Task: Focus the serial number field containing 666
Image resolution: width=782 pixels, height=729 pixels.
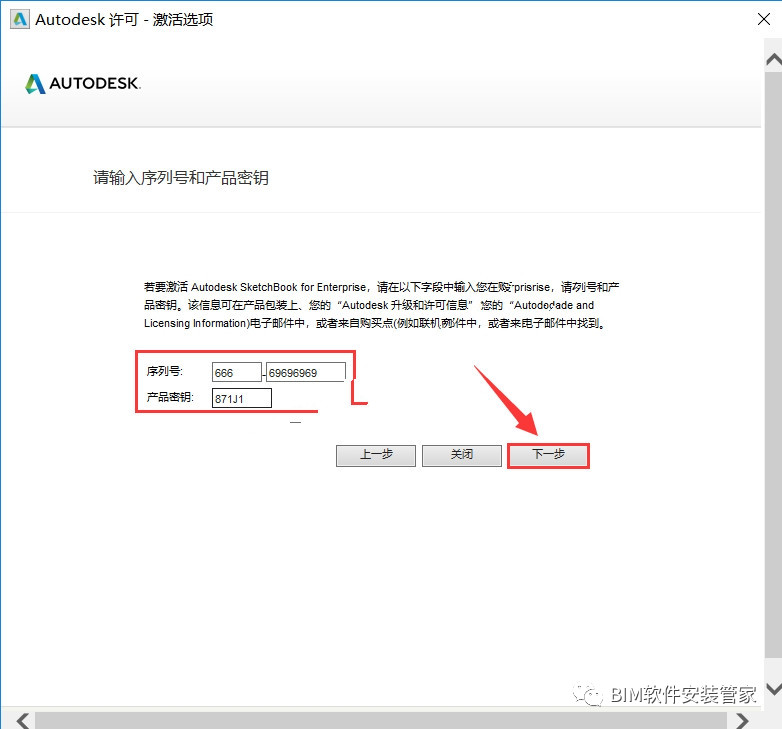Action: click(x=236, y=372)
